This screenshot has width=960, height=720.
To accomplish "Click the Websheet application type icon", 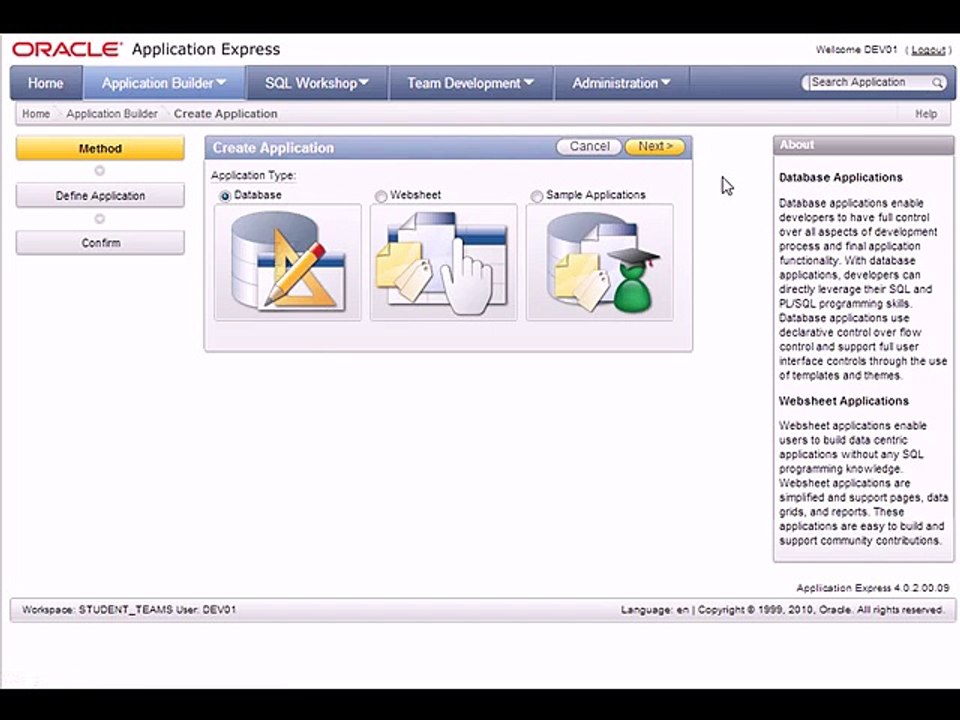I will point(443,262).
